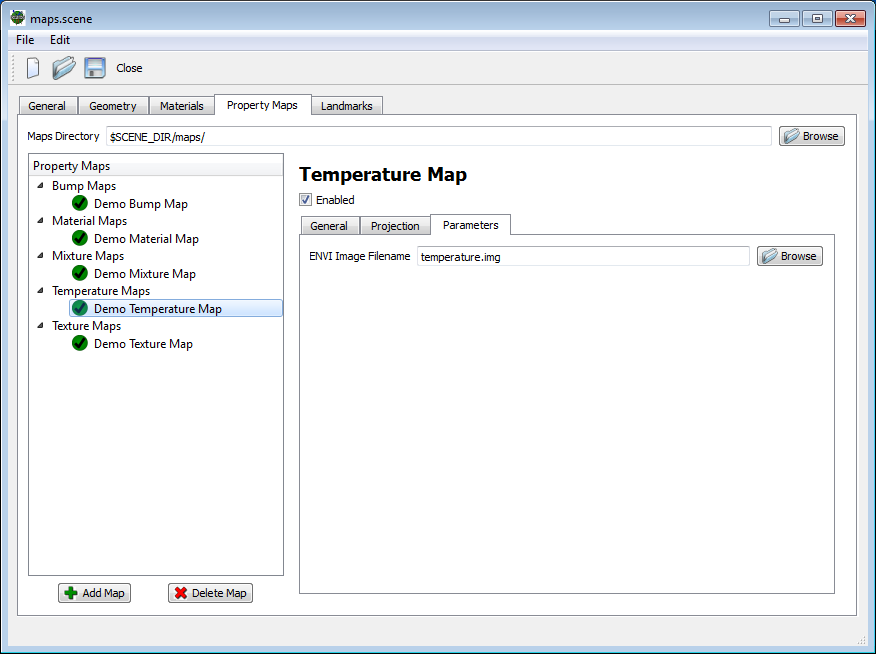Open a scene using the folder icon
The image size is (876, 654).
(x=62, y=67)
